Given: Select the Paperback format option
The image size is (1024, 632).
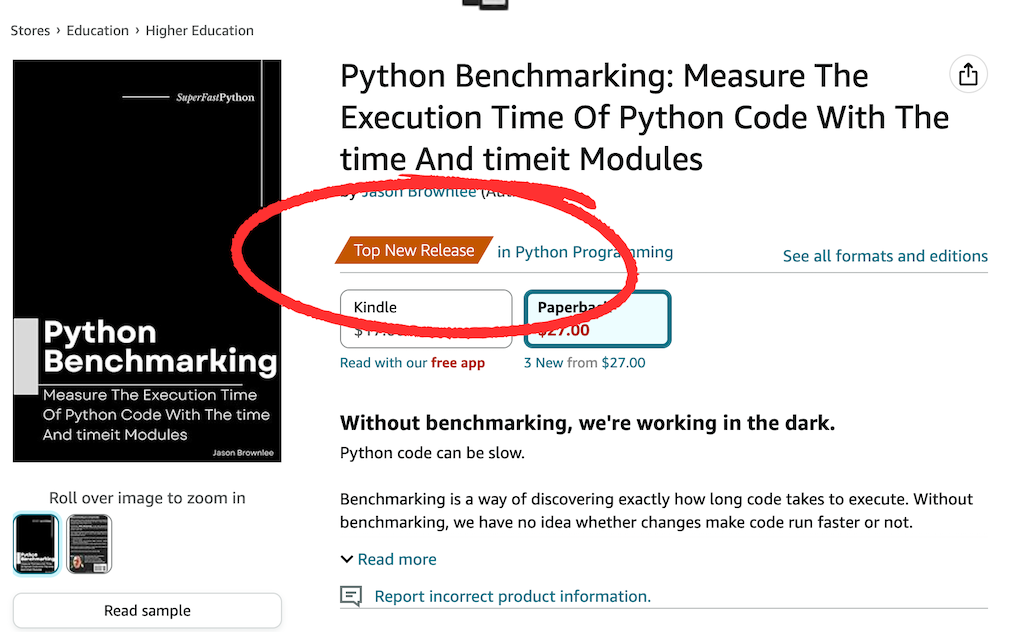Looking at the screenshot, I should [x=597, y=318].
